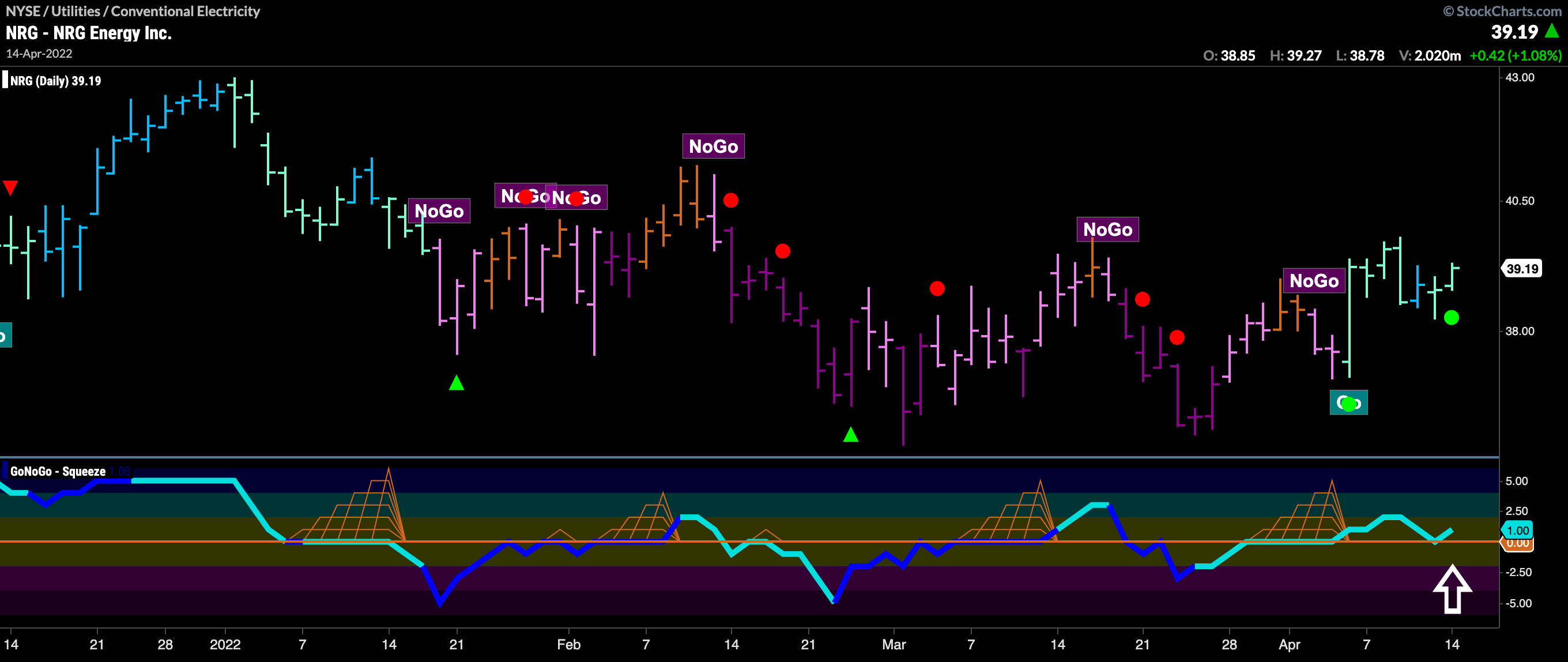Viewport: 1568px width, 662px height.
Task: Click the 40.50 price axis label
Action: (1520, 201)
